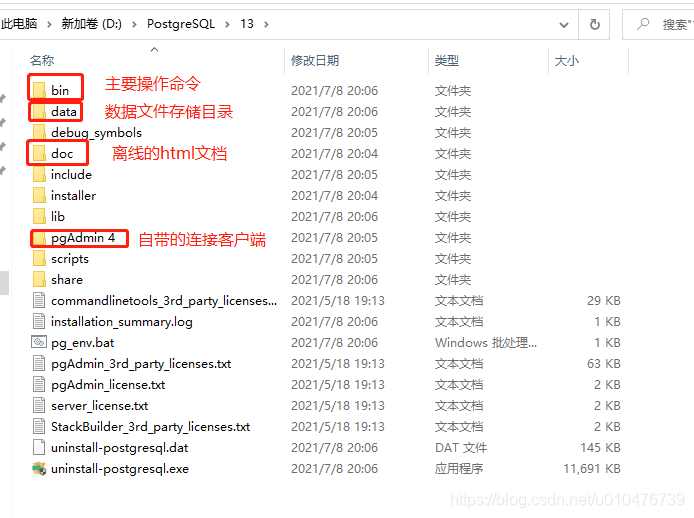Click the DAT 文件 type cell

(x=461, y=448)
